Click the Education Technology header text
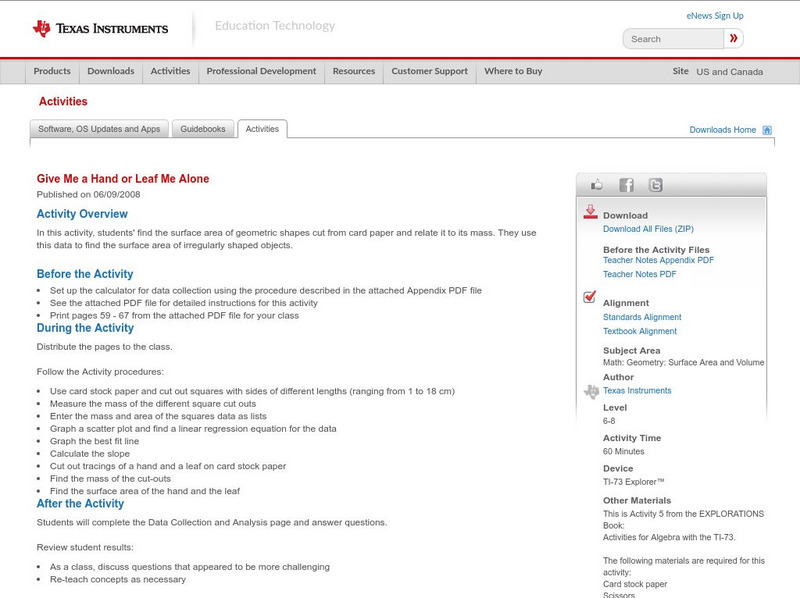 pos(275,26)
